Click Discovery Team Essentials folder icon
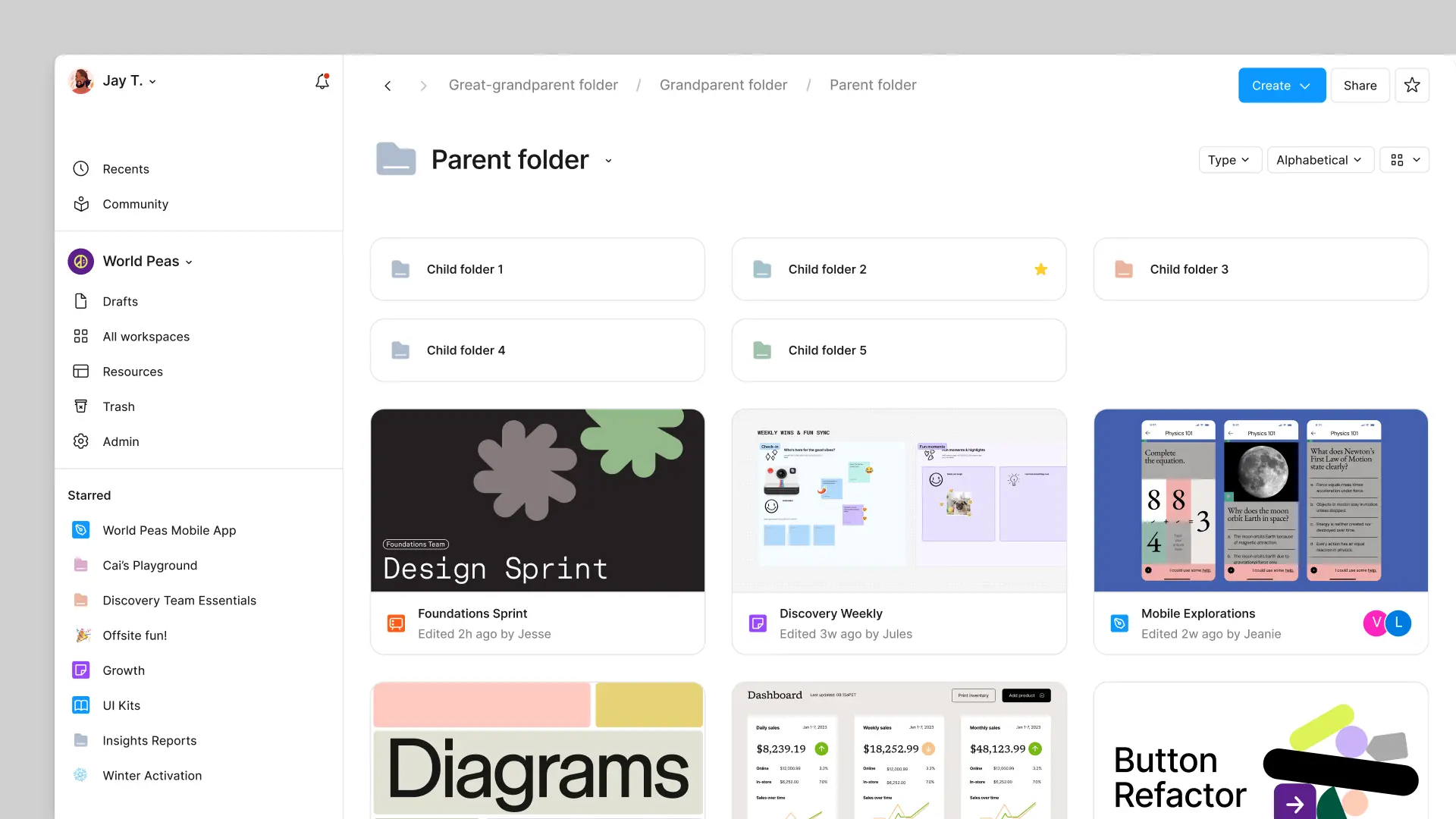 coord(81,600)
